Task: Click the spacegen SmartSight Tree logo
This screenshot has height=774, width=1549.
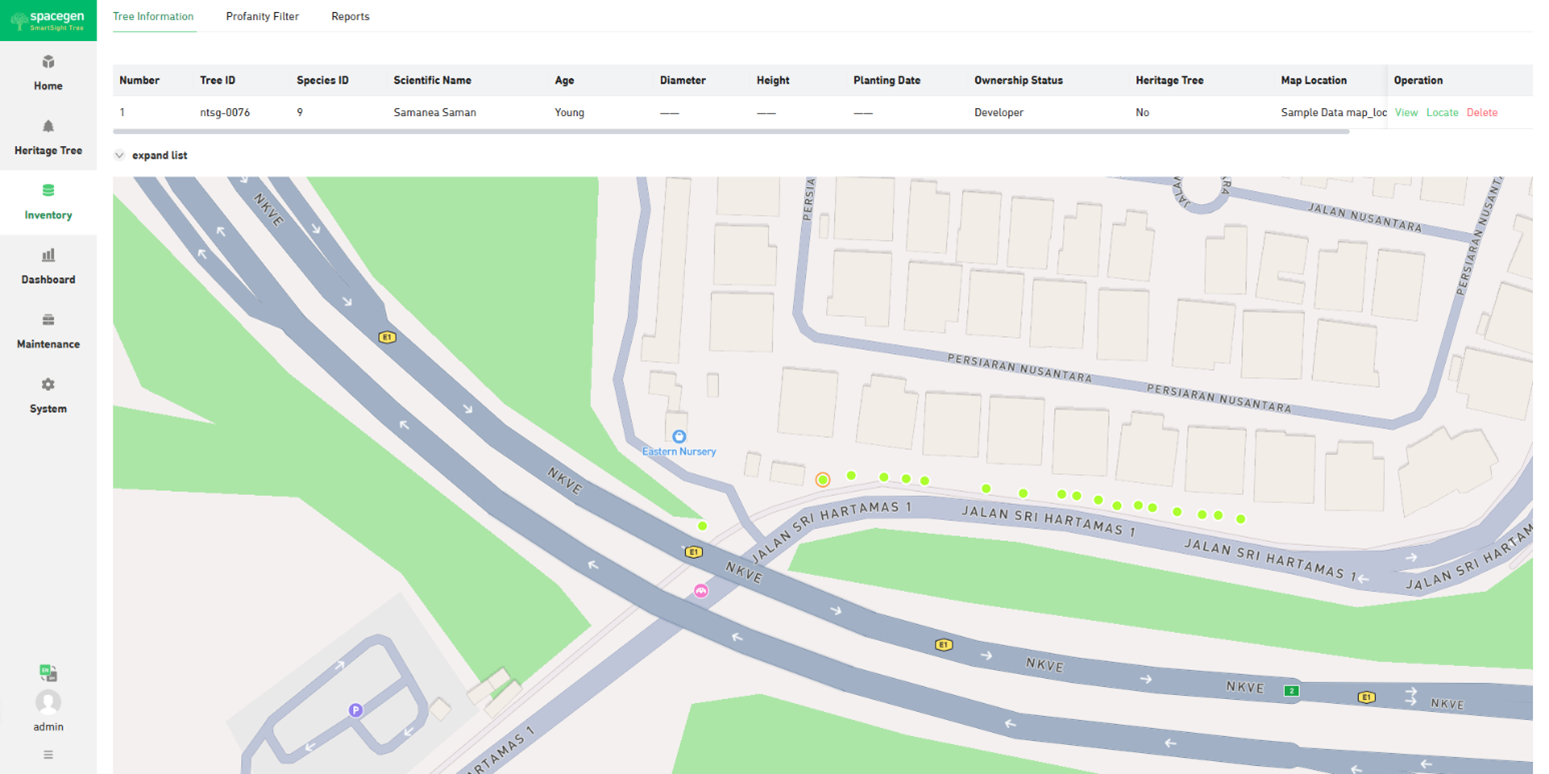Action: (x=48, y=20)
